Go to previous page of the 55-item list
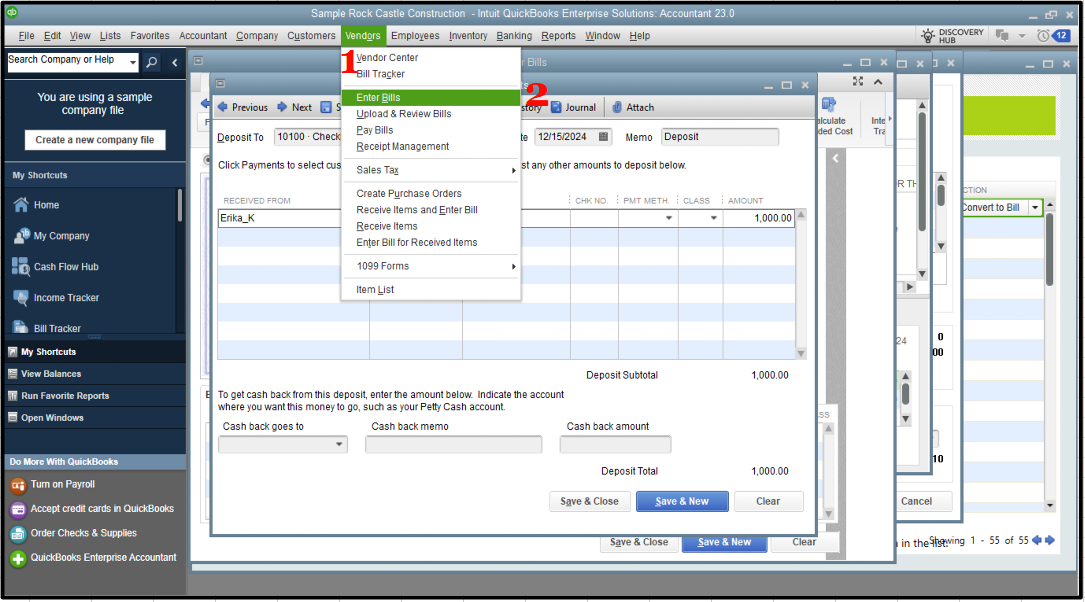 pos(1037,540)
